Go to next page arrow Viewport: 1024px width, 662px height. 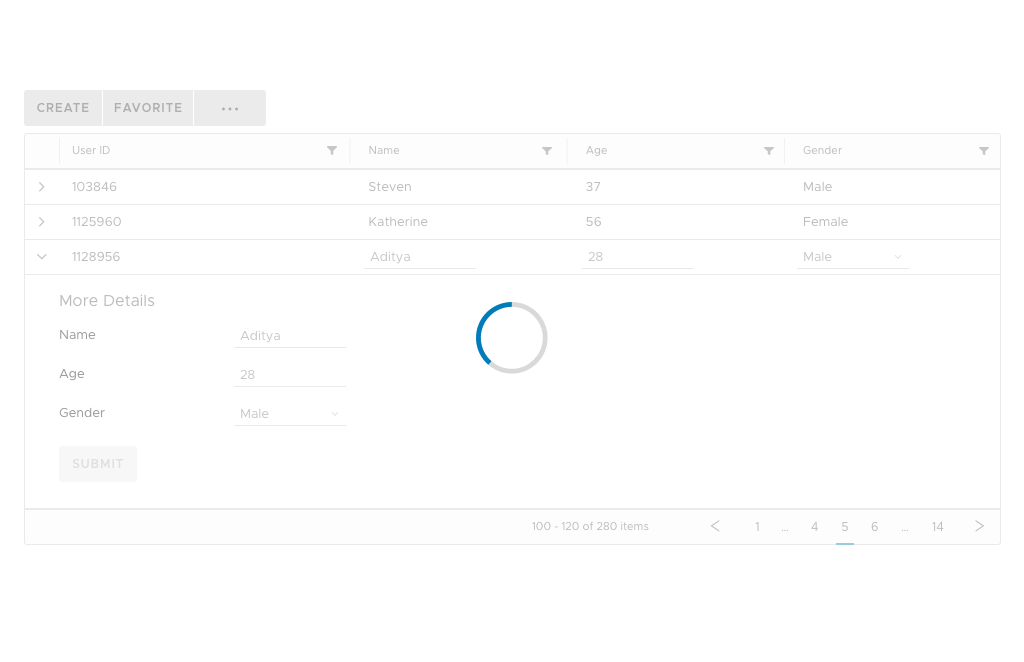(979, 526)
